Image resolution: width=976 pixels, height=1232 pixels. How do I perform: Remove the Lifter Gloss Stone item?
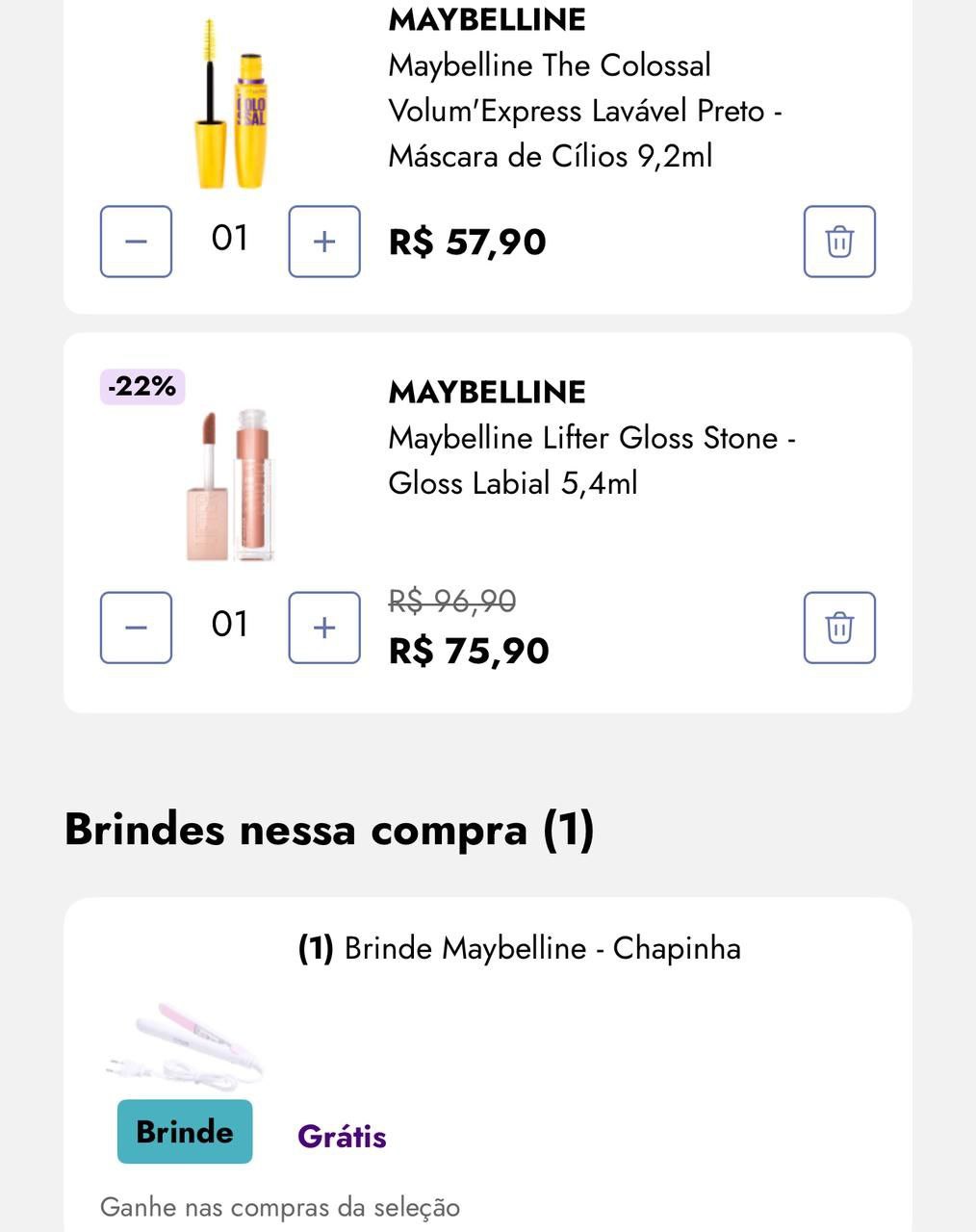click(839, 628)
